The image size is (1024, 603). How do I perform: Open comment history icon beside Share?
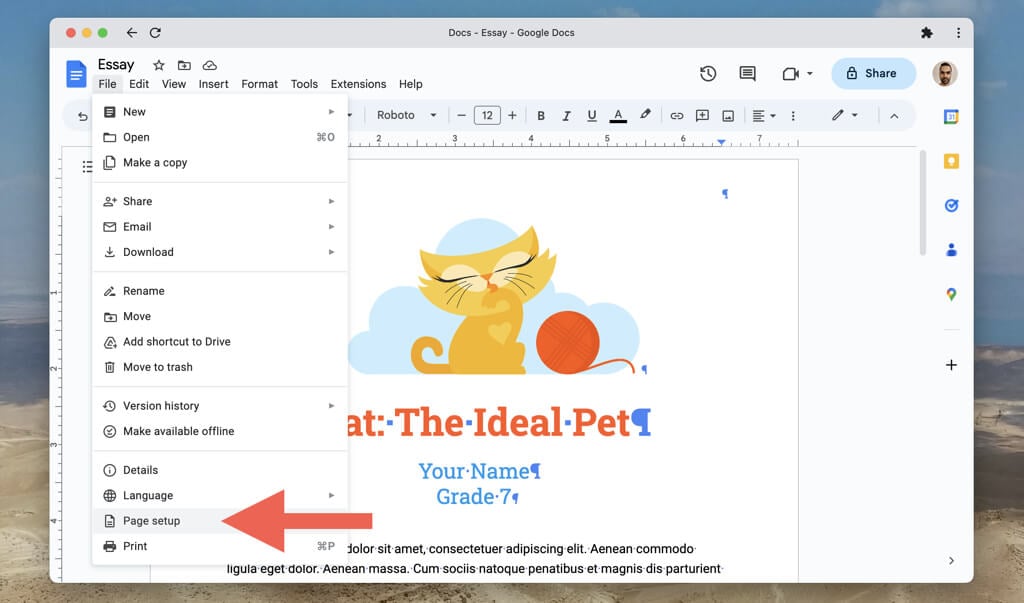(747, 73)
